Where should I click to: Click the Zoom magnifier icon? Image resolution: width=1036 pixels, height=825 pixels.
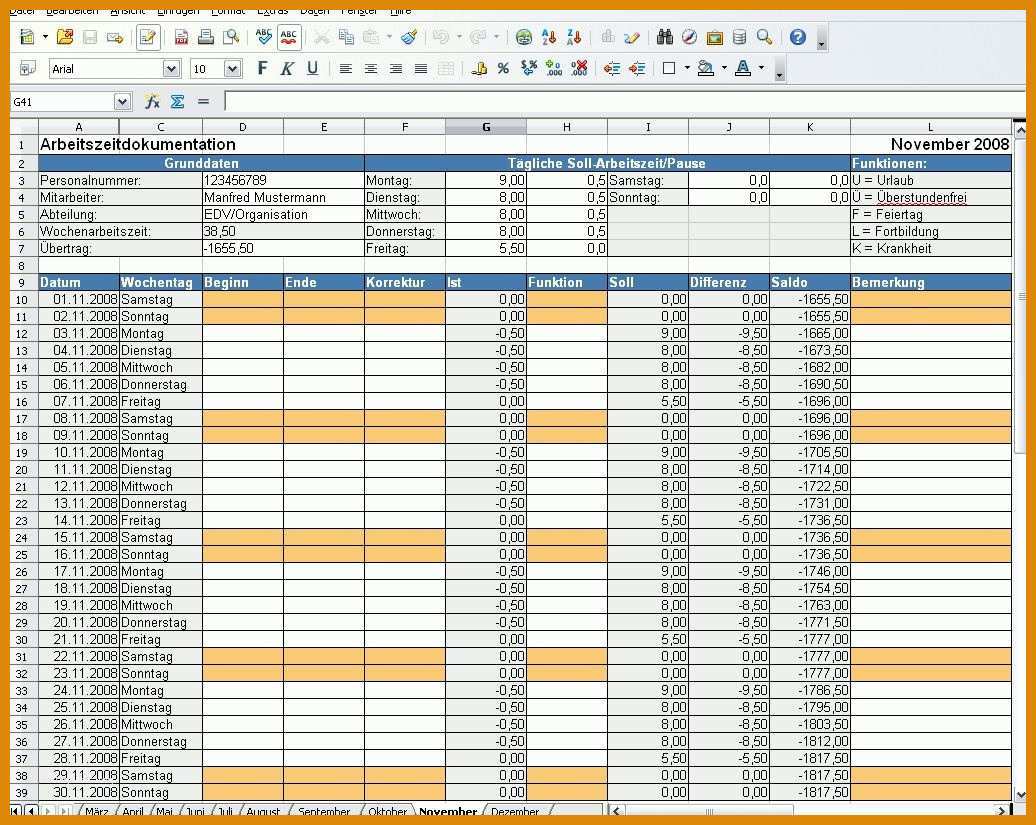coord(764,38)
